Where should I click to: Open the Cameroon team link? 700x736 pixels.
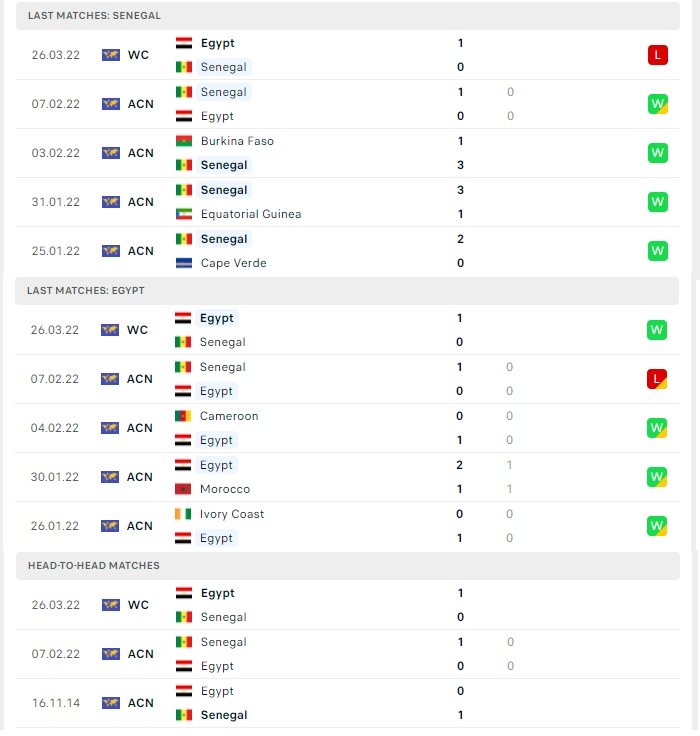tap(229, 416)
